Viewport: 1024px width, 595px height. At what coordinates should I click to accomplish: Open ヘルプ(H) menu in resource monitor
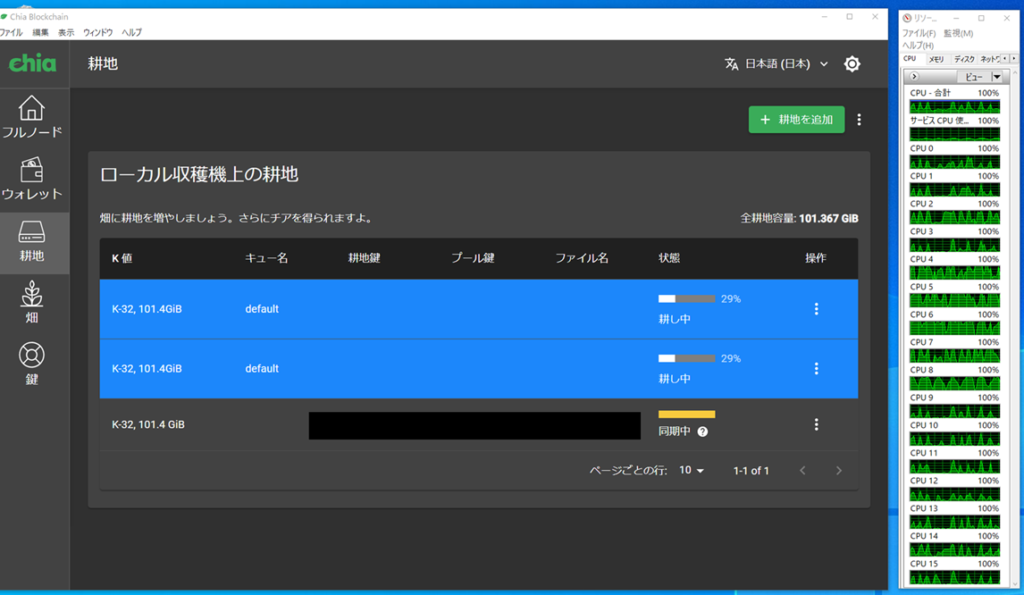(918, 45)
